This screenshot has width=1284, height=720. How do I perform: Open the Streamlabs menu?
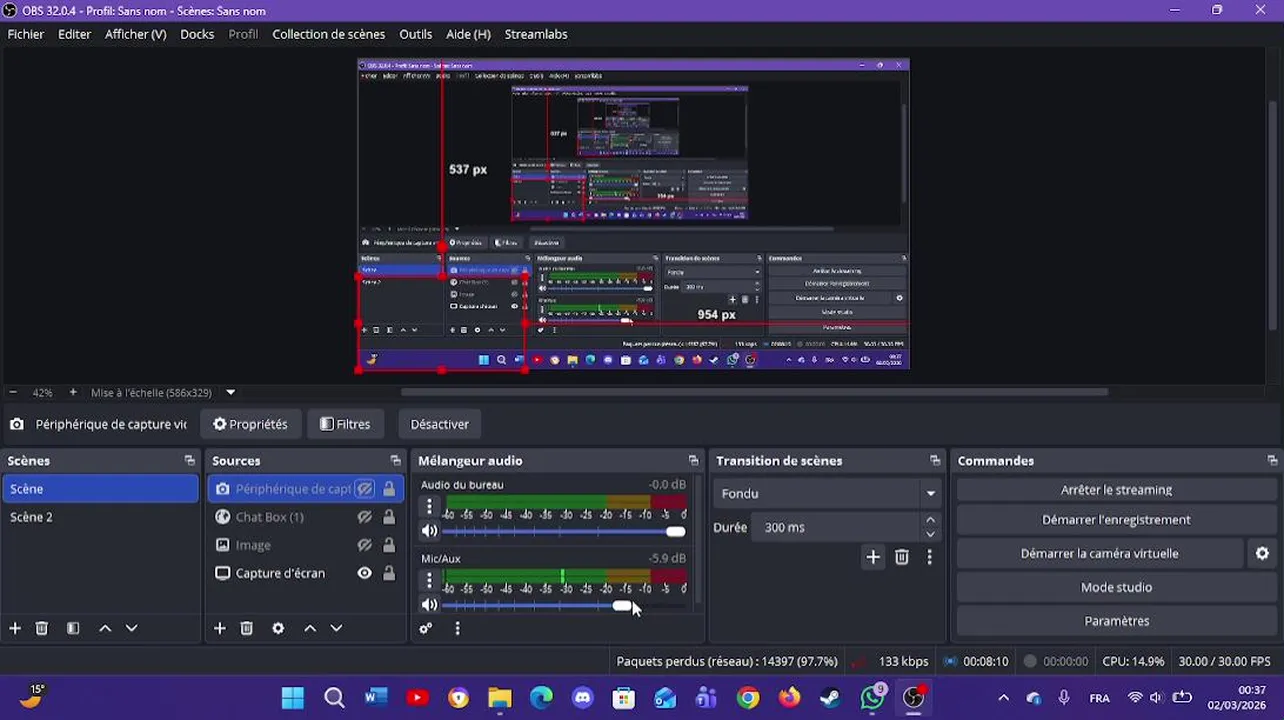[x=536, y=34]
